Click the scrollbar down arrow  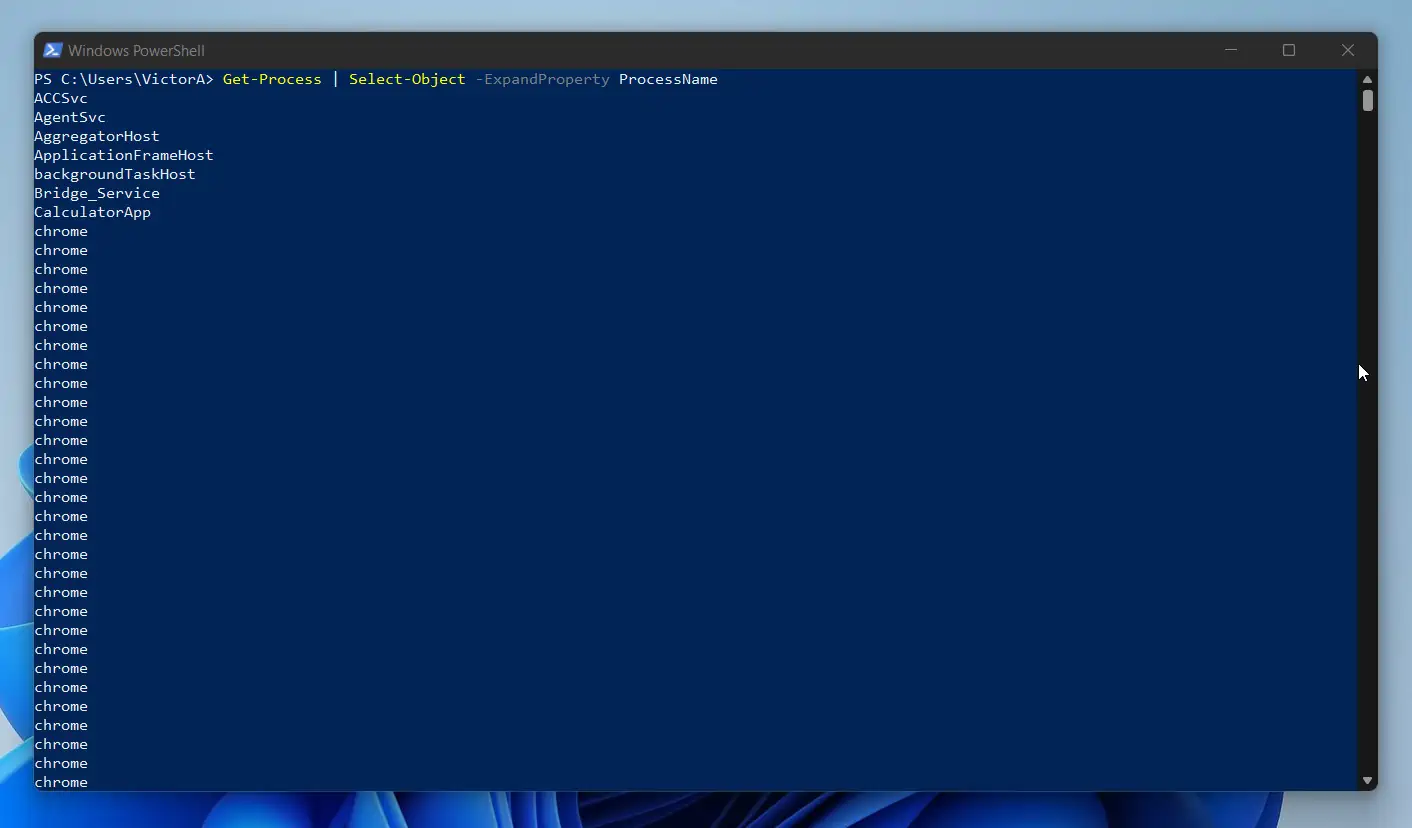[x=1367, y=780]
